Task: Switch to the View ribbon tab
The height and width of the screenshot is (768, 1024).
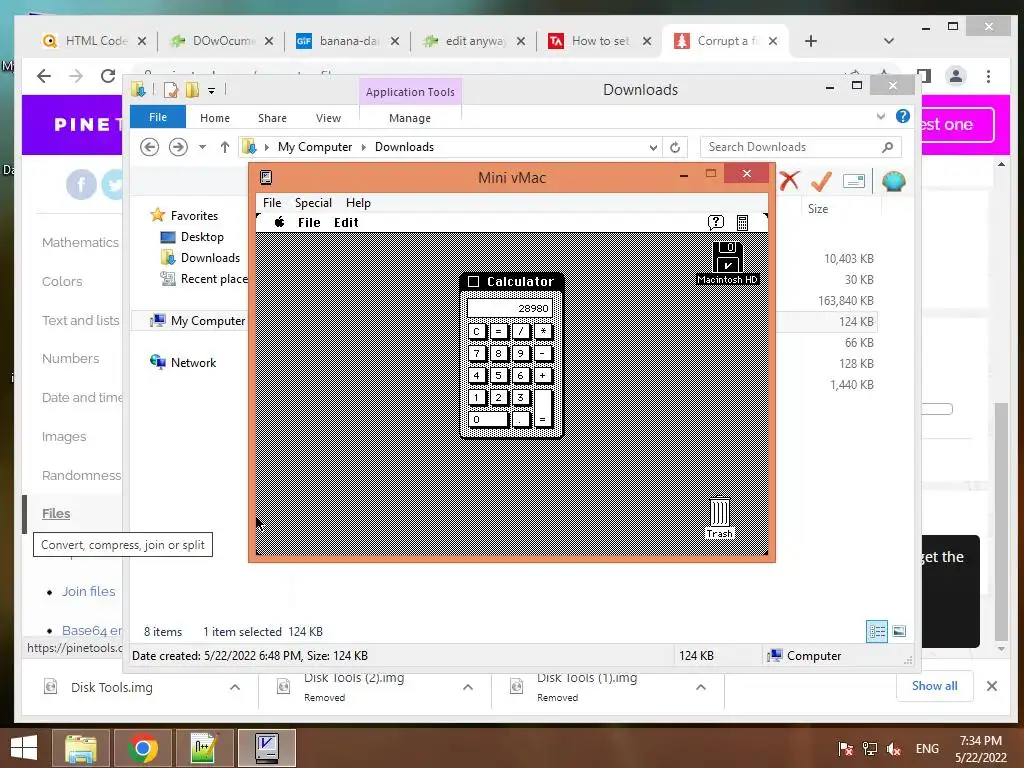Action: 328,118
